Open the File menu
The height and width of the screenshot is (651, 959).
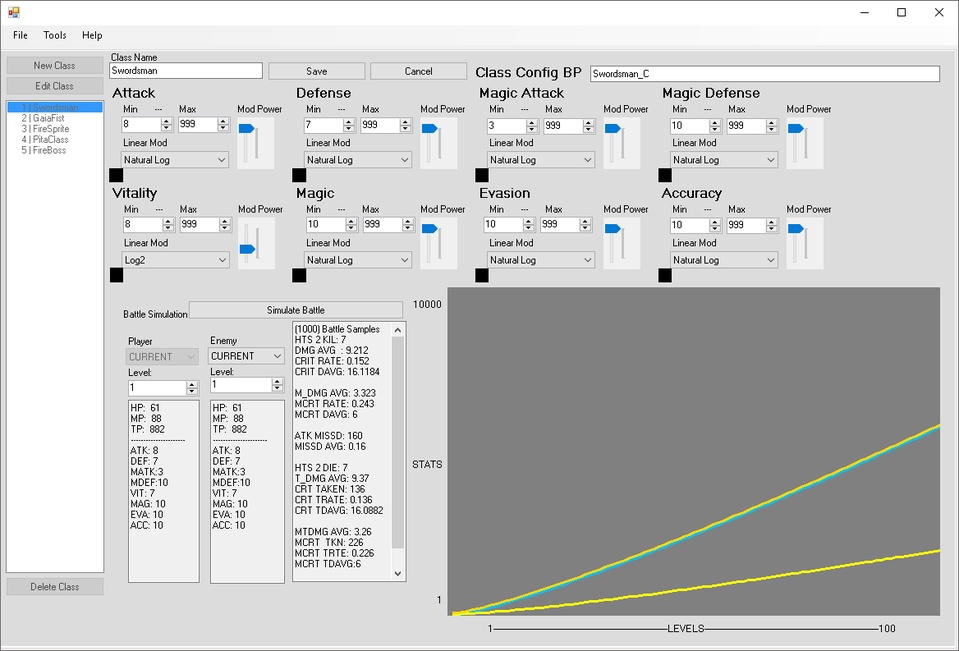coord(19,35)
